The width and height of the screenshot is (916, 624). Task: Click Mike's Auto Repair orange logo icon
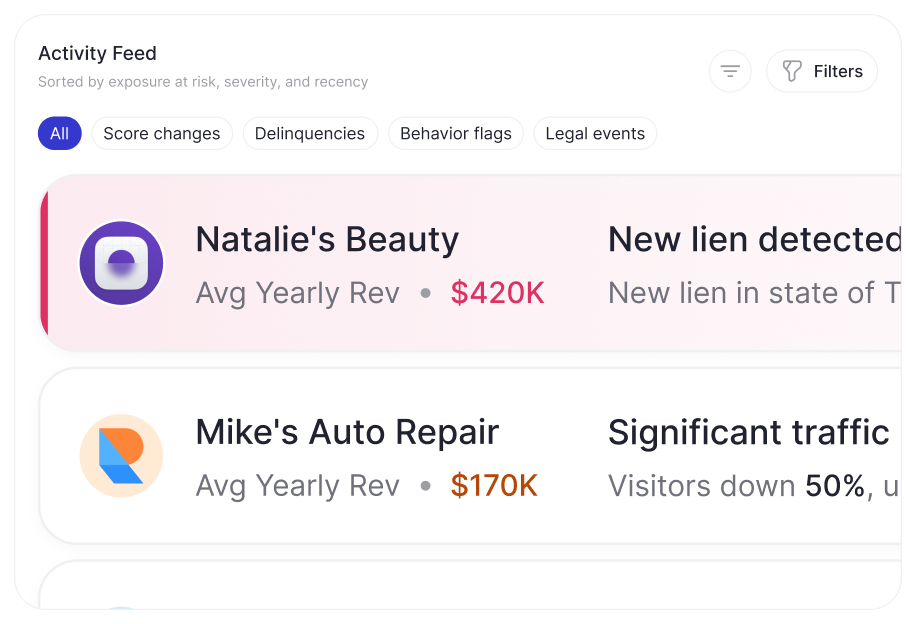point(121,456)
